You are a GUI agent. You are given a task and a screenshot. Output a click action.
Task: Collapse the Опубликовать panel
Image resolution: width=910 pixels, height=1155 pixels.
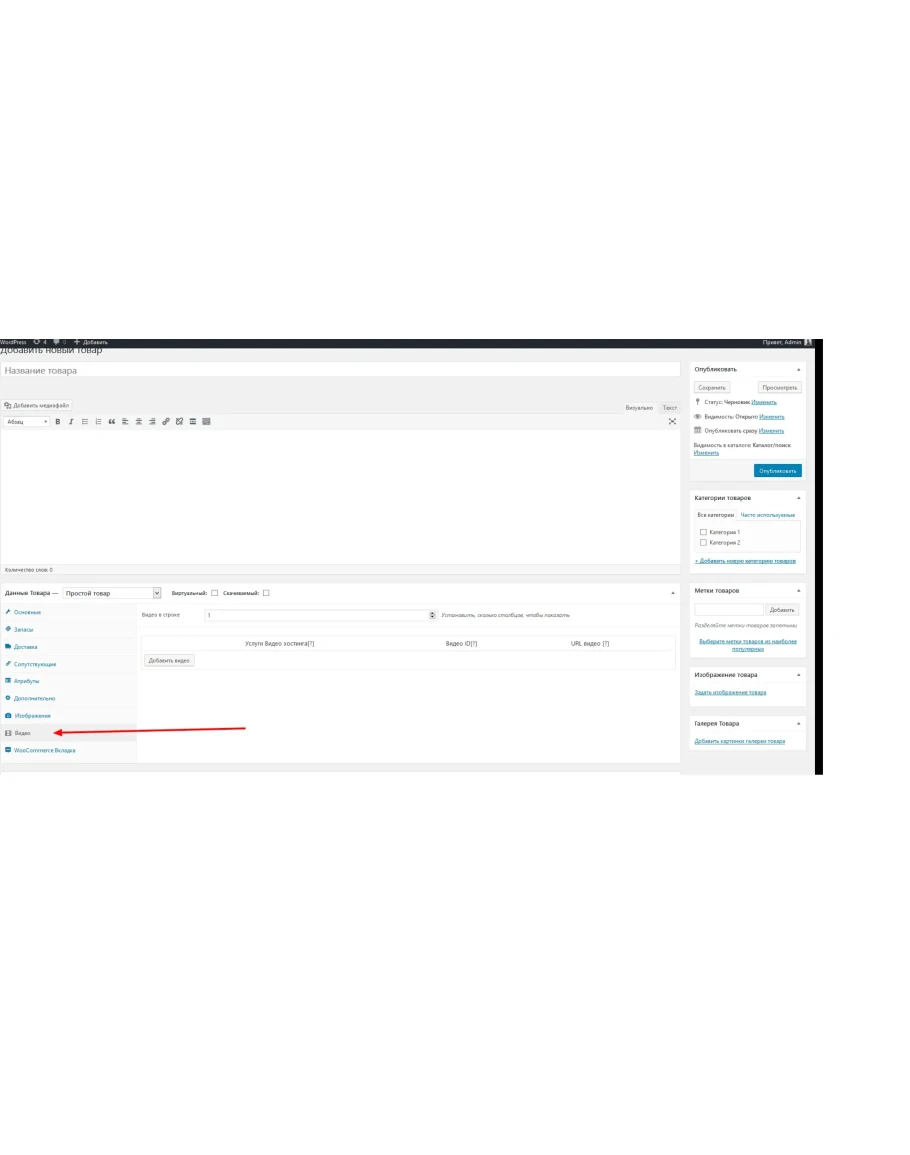click(x=798, y=369)
